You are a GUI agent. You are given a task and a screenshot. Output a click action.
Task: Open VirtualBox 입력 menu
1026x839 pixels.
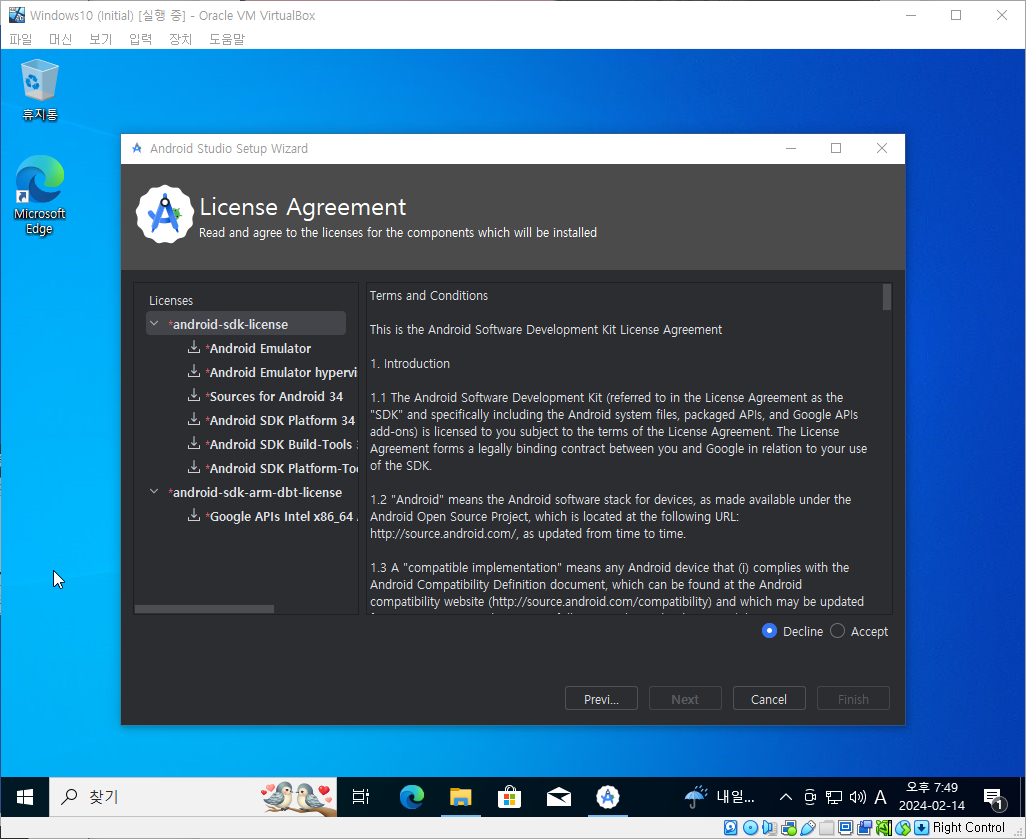click(141, 39)
